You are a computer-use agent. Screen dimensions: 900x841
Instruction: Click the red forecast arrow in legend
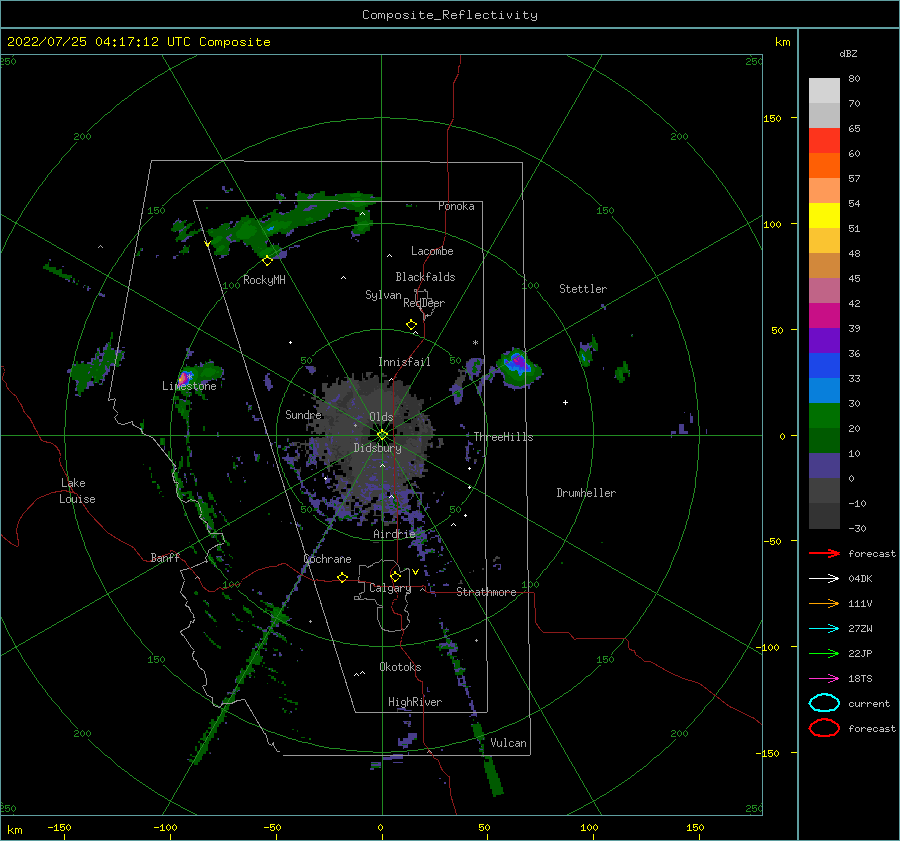tap(824, 553)
